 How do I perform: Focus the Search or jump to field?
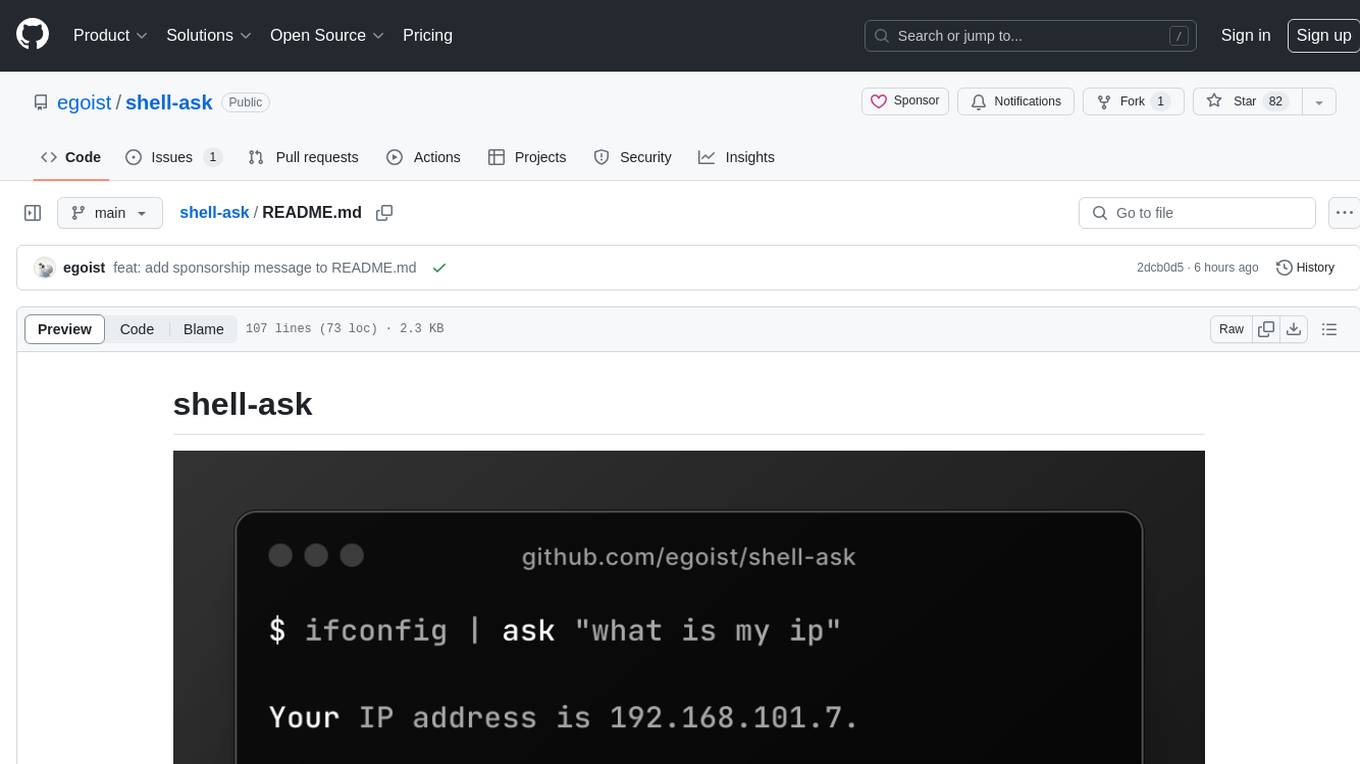tap(1032, 36)
